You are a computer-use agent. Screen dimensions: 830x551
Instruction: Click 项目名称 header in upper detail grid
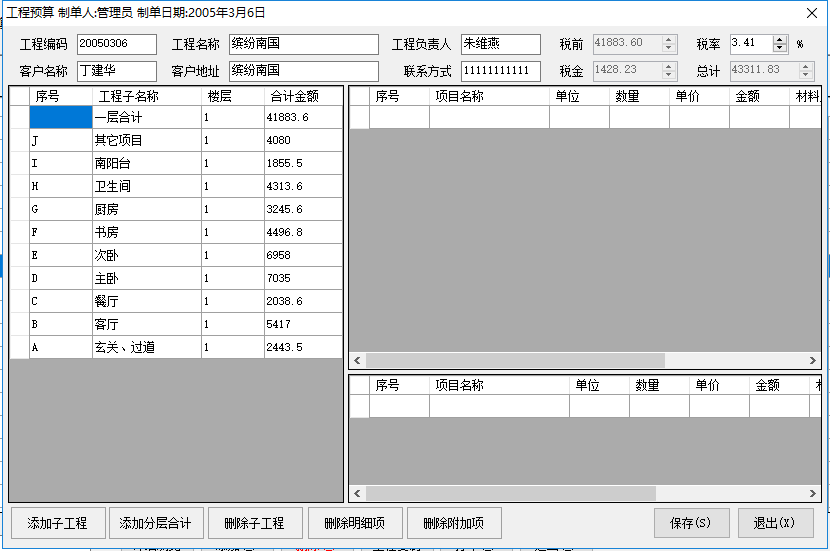click(x=489, y=96)
